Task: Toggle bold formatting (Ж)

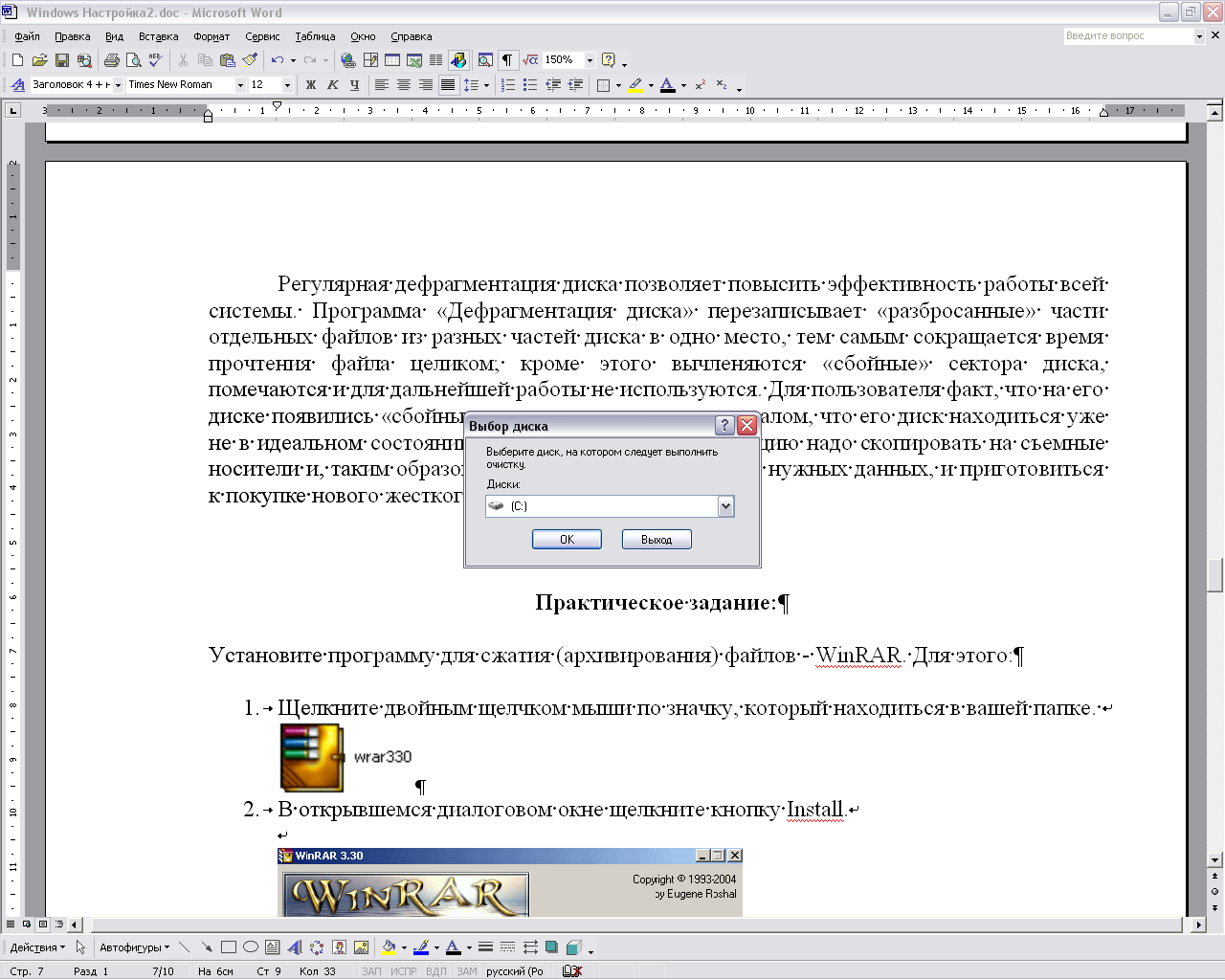Action: (311, 85)
